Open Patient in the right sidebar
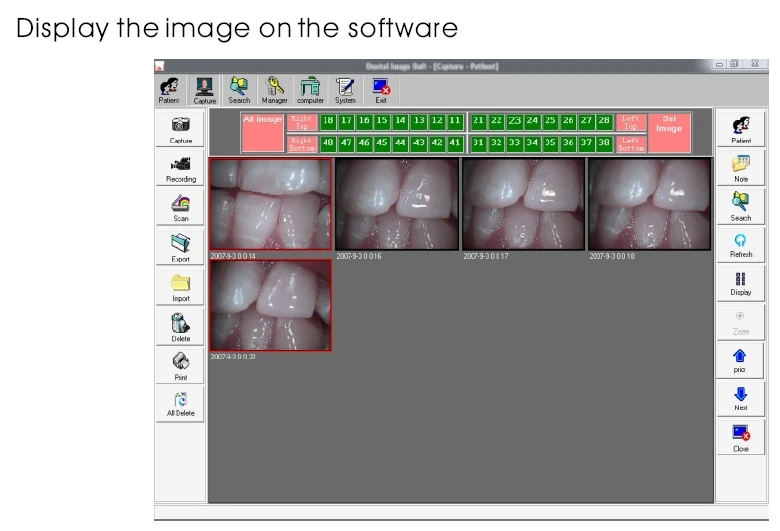This screenshot has width=780, height=531. coord(741,129)
